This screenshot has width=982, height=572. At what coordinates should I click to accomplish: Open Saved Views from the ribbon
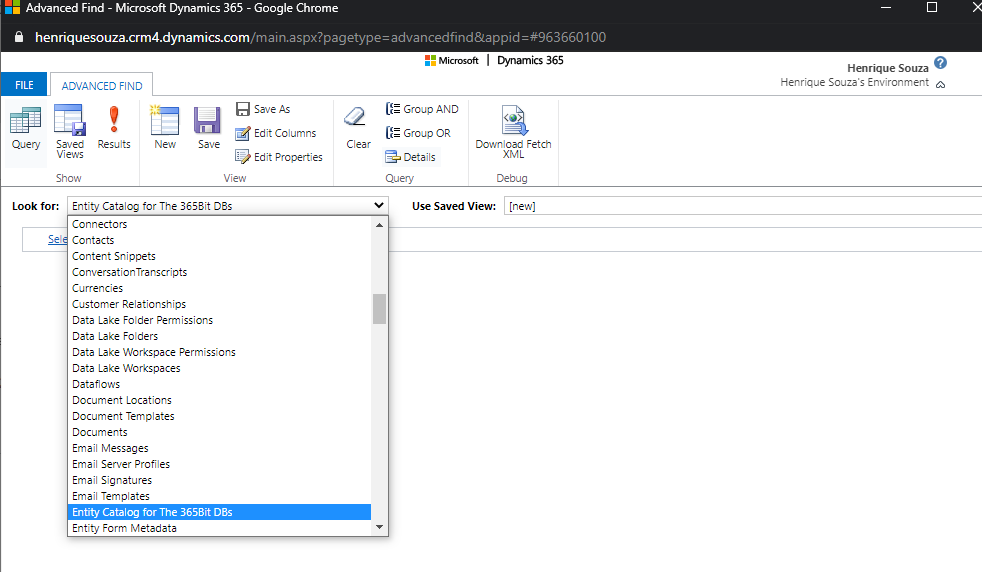pyautogui.click(x=70, y=132)
